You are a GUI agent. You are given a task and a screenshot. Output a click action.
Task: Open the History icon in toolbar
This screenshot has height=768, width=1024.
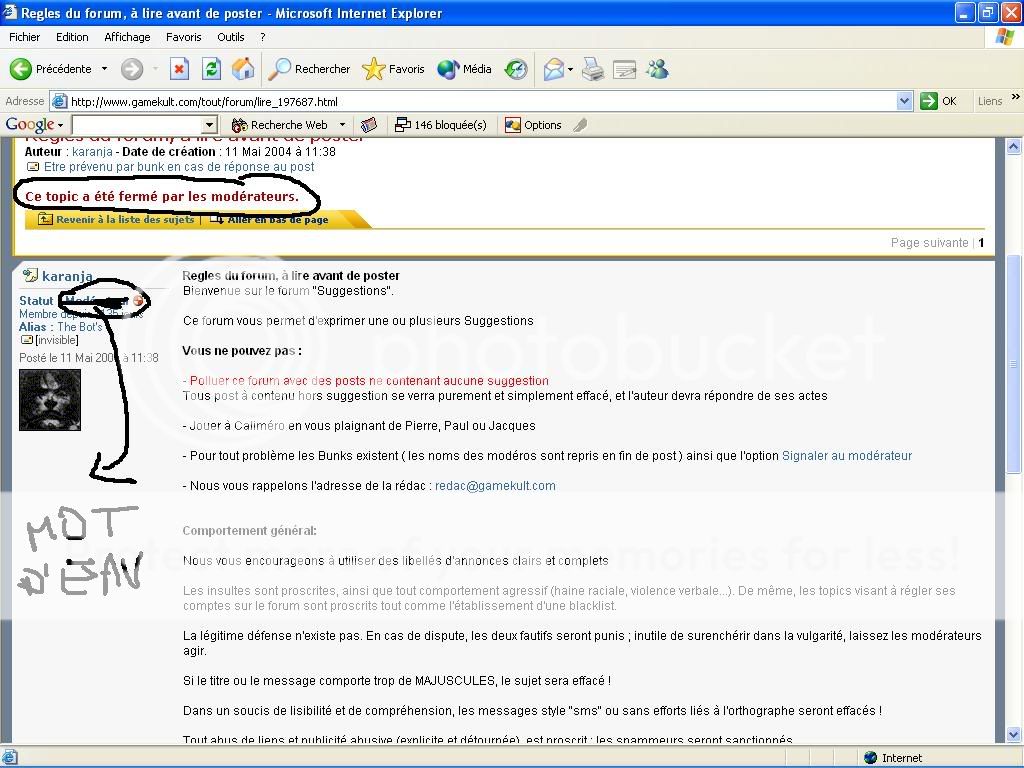pyautogui.click(x=516, y=69)
